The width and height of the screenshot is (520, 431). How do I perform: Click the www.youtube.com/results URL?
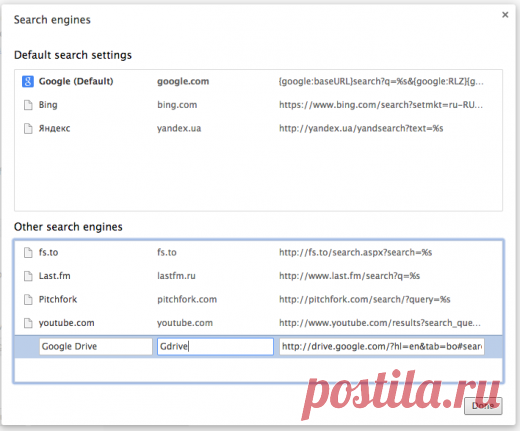tap(380, 323)
